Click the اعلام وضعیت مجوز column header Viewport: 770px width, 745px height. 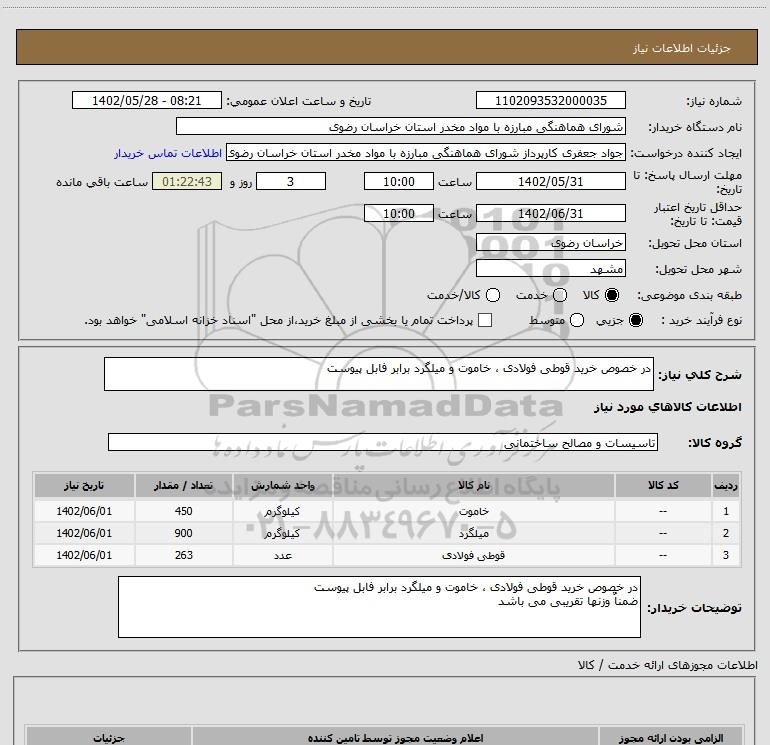point(395,738)
